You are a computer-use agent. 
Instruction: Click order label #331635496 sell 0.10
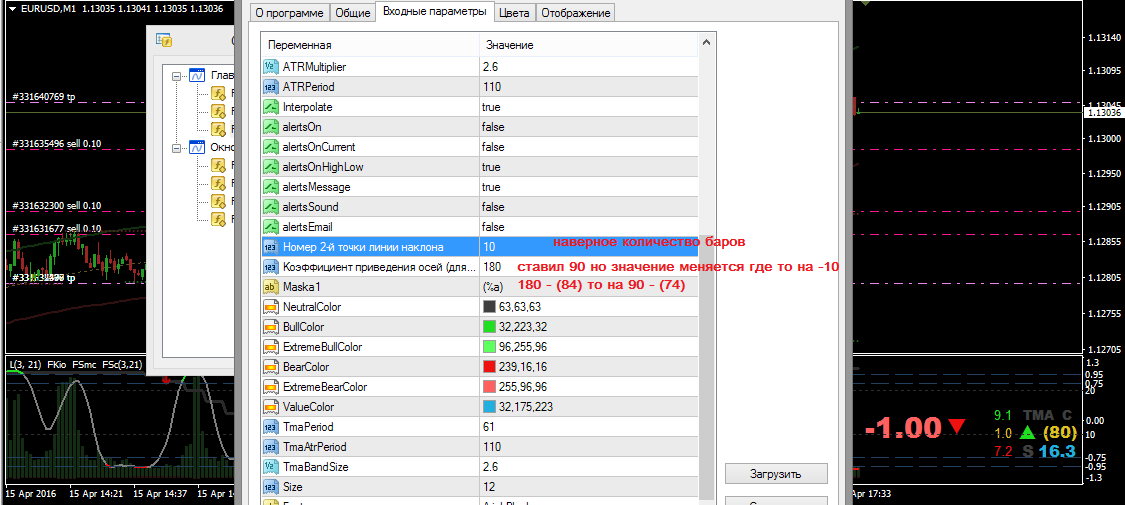[x=56, y=143]
